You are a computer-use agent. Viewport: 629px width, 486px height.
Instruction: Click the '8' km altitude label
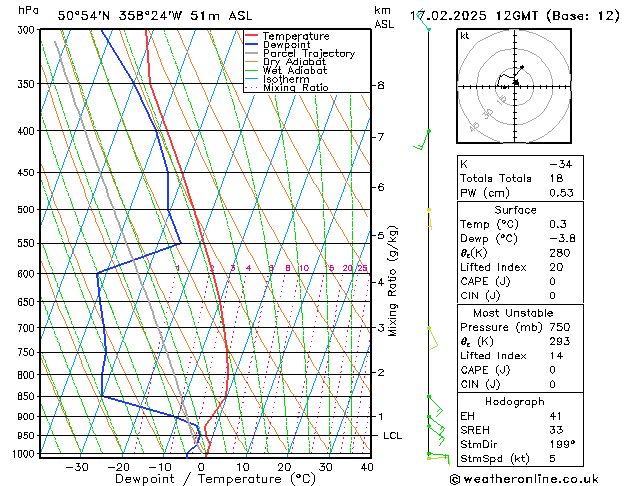click(381, 85)
